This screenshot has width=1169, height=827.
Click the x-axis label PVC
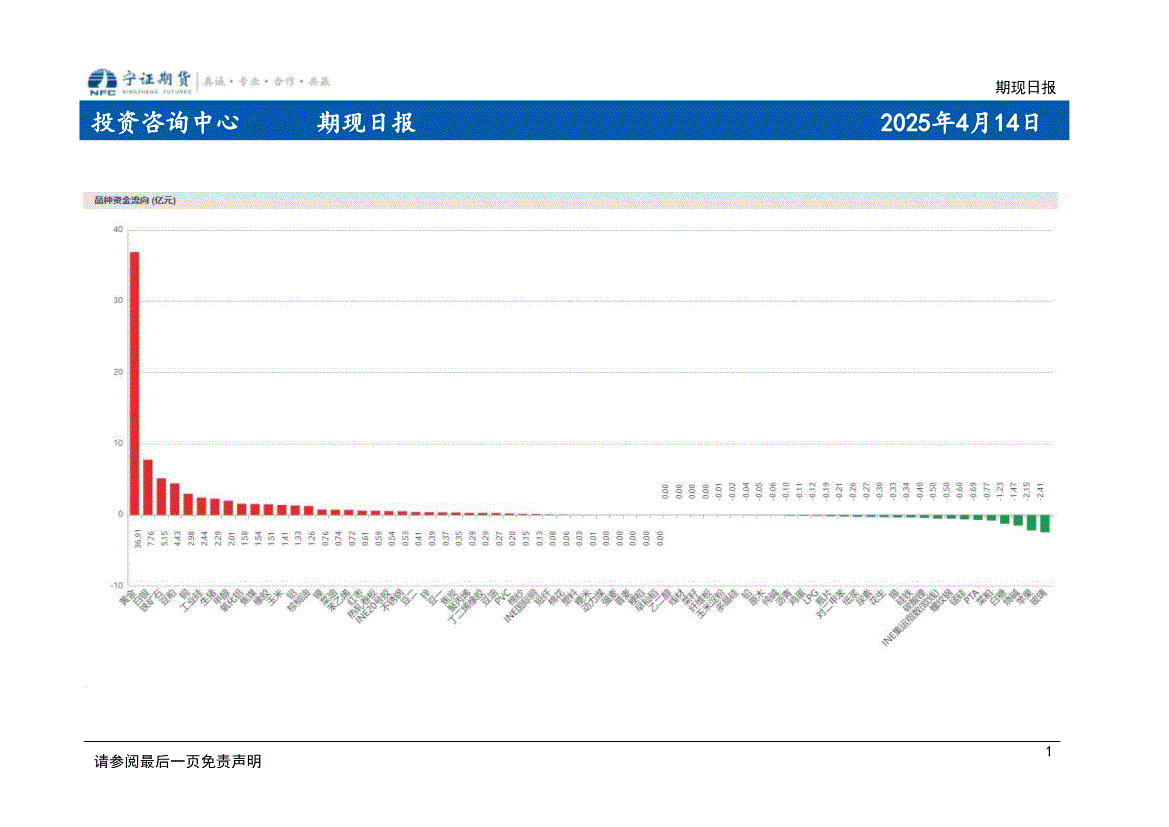[x=502, y=597]
